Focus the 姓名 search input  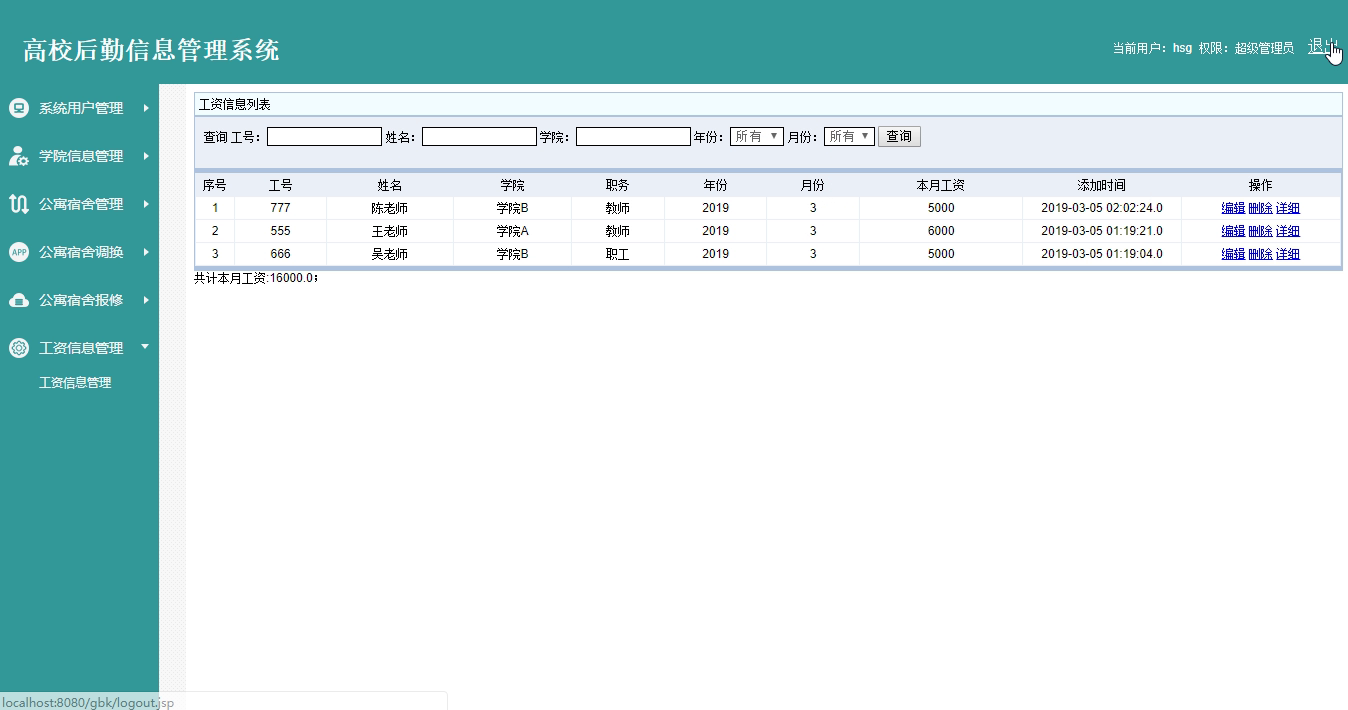pos(479,137)
